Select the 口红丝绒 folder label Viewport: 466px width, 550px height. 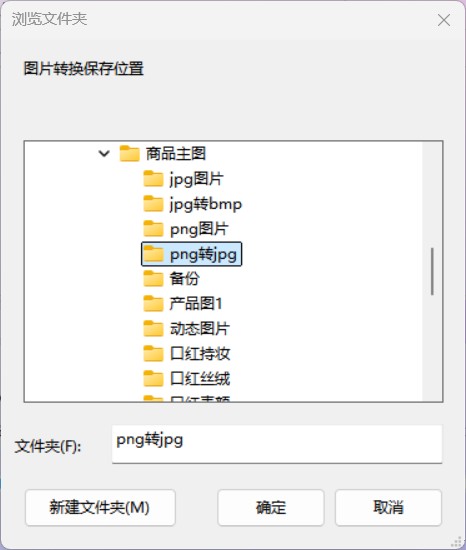200,379
